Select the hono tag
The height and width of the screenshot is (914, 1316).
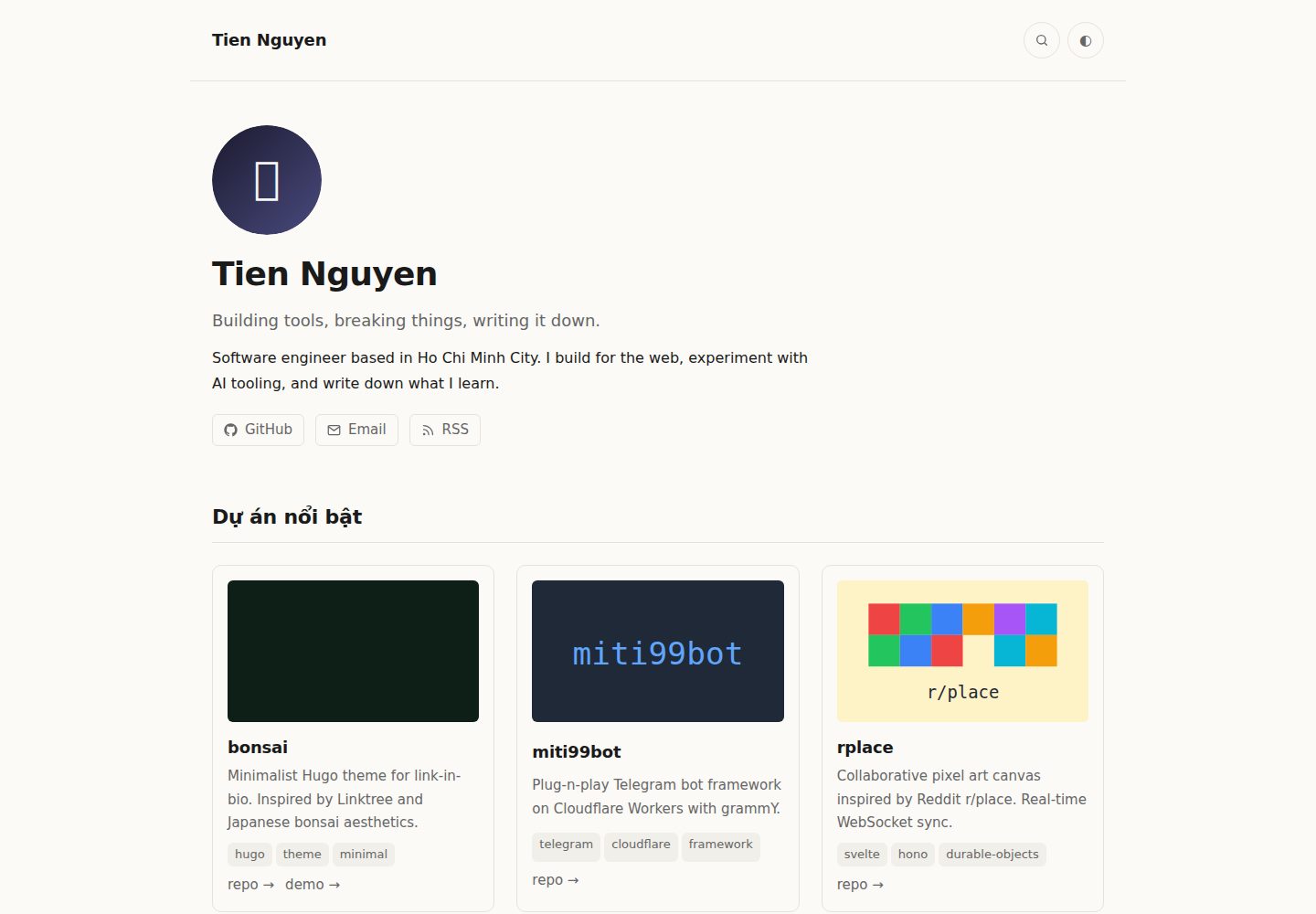(x=913, y=855)
